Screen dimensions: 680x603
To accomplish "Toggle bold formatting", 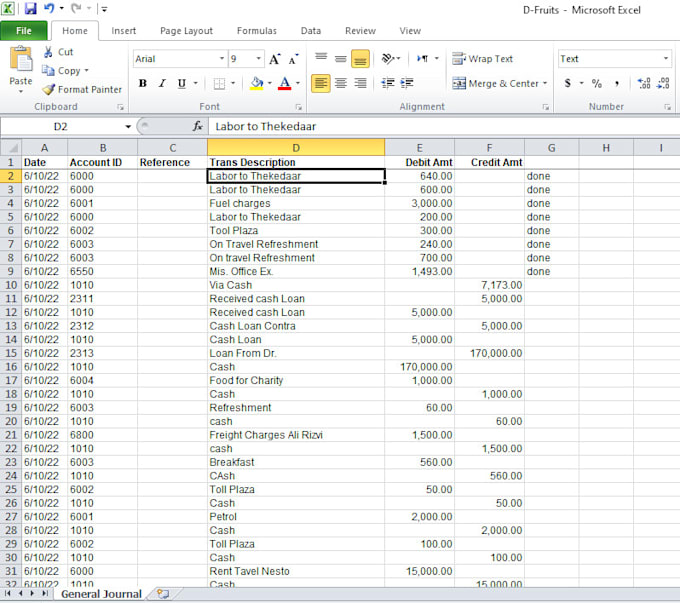I will coord(143,84).
